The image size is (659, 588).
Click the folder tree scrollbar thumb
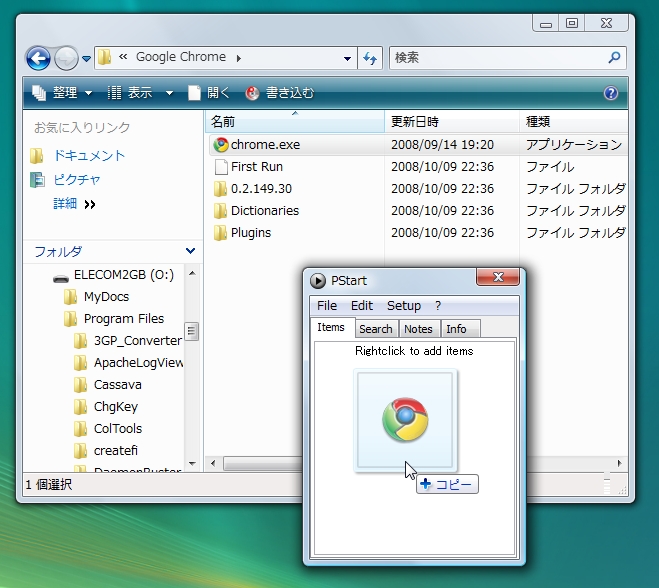[192, 332]
